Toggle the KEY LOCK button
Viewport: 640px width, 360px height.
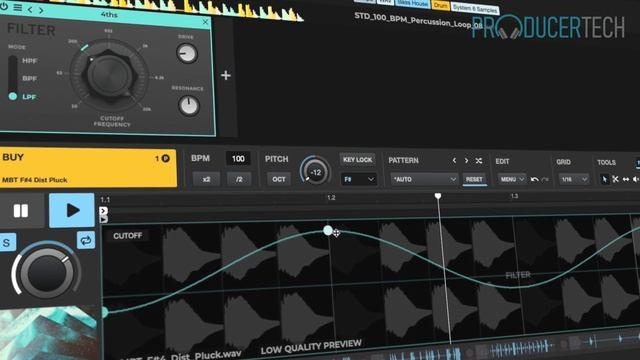[358, 160]
